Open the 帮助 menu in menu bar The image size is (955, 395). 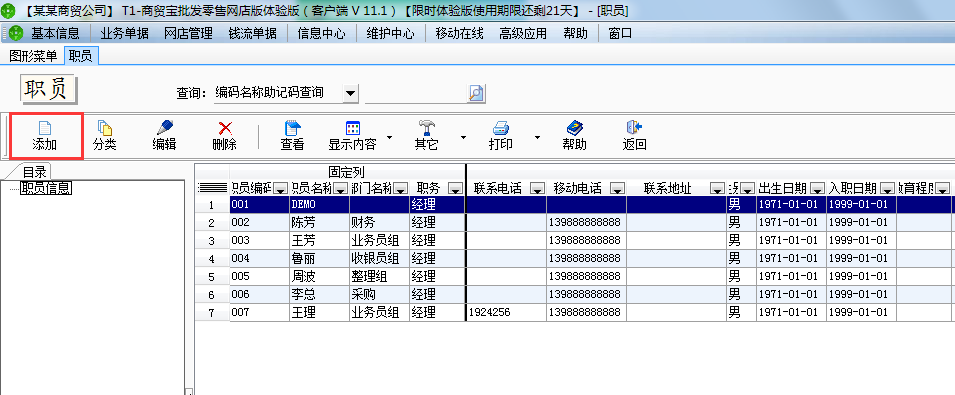[576, 33]
